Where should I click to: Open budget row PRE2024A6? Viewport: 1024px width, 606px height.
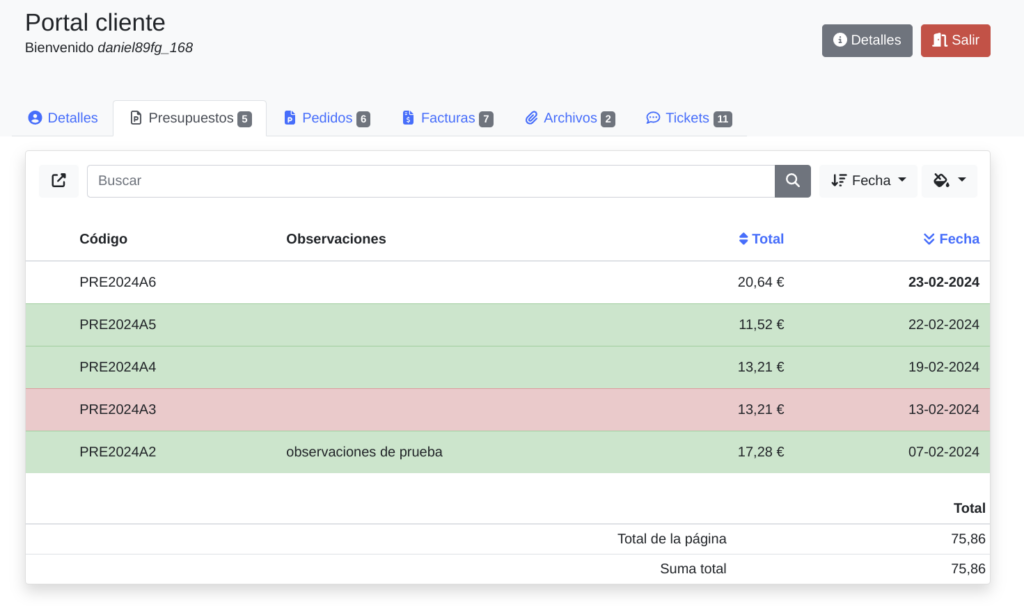point(118,282)
